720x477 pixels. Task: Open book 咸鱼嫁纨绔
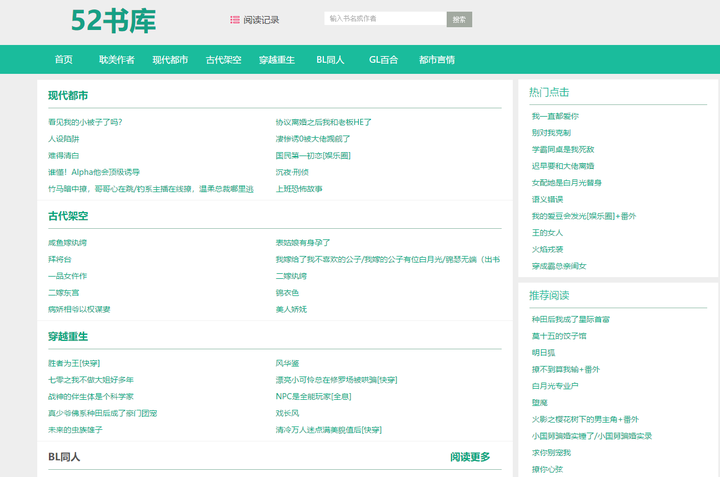click(67, 242)
